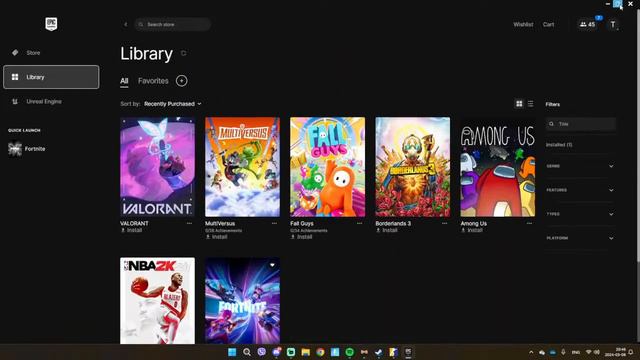Open the Windows Start menu
640x360 pixels.
232,352
